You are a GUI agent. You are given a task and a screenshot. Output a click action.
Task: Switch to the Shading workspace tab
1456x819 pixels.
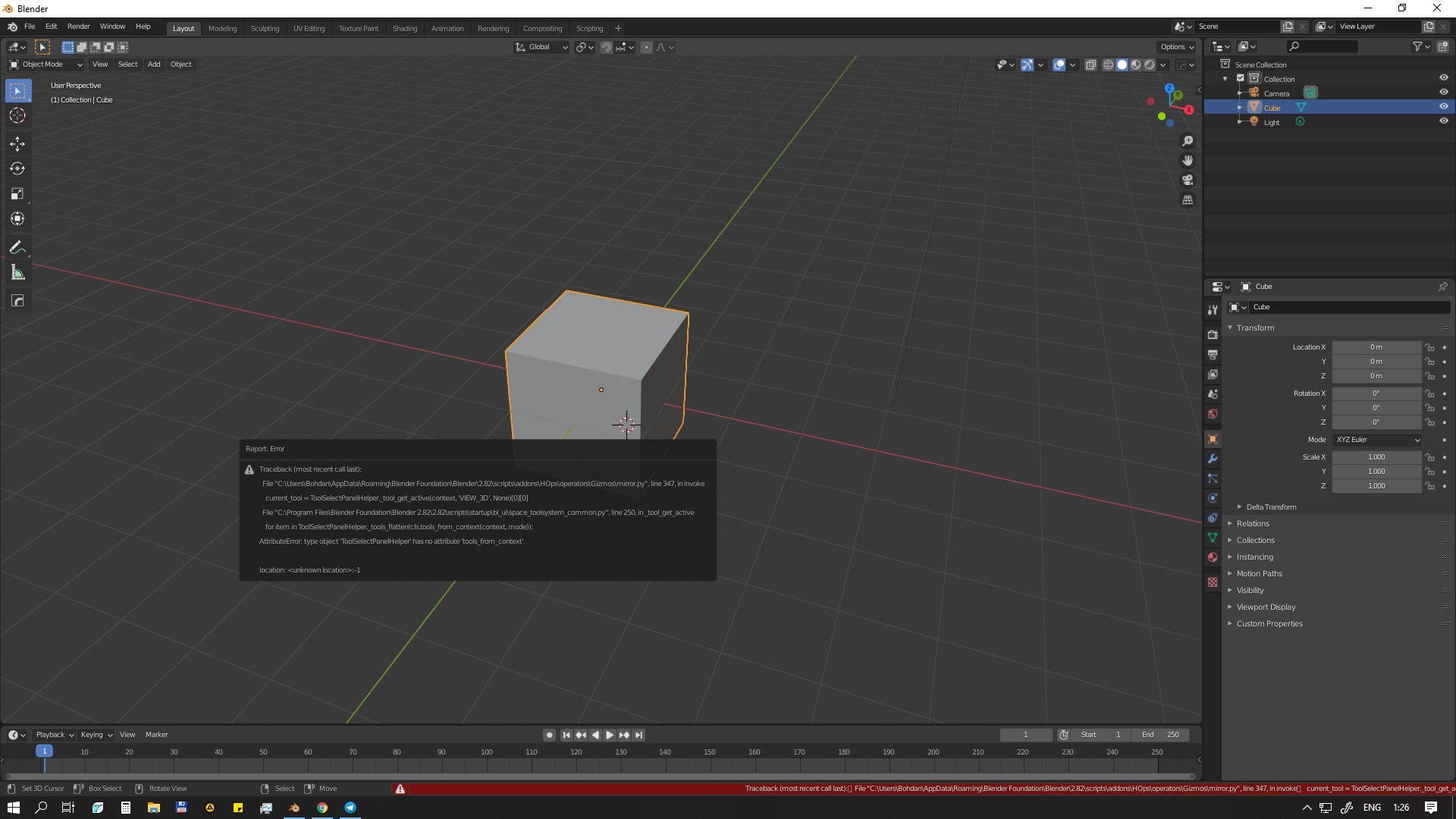tap(405, 29)
